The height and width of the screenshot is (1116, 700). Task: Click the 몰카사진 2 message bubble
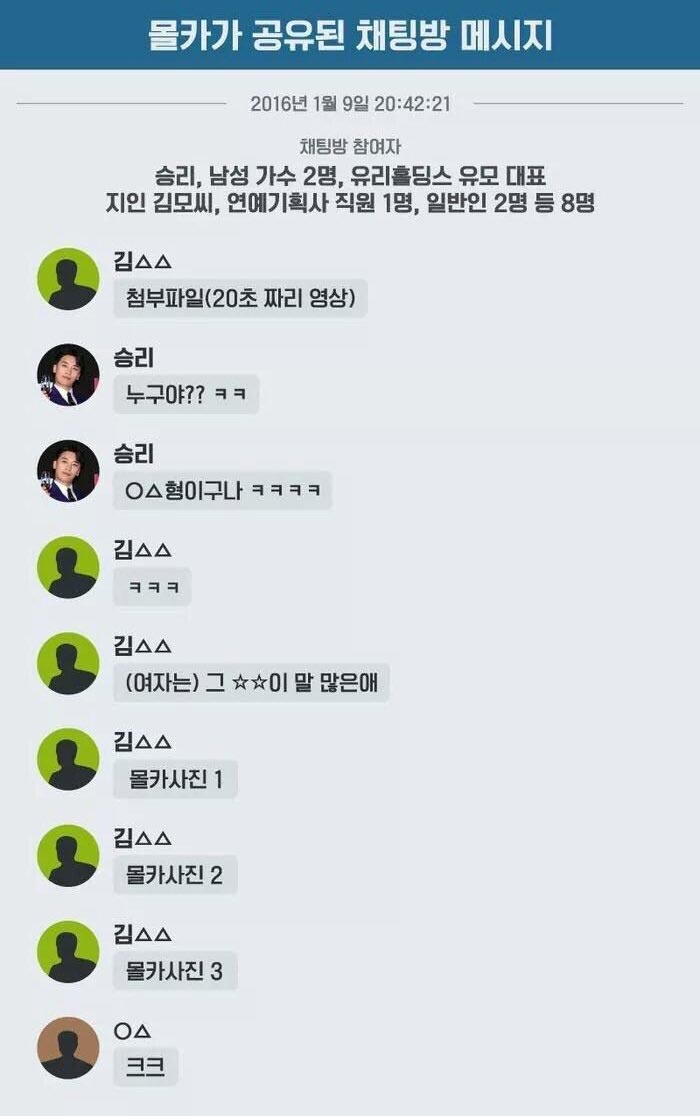click(175, 875)
